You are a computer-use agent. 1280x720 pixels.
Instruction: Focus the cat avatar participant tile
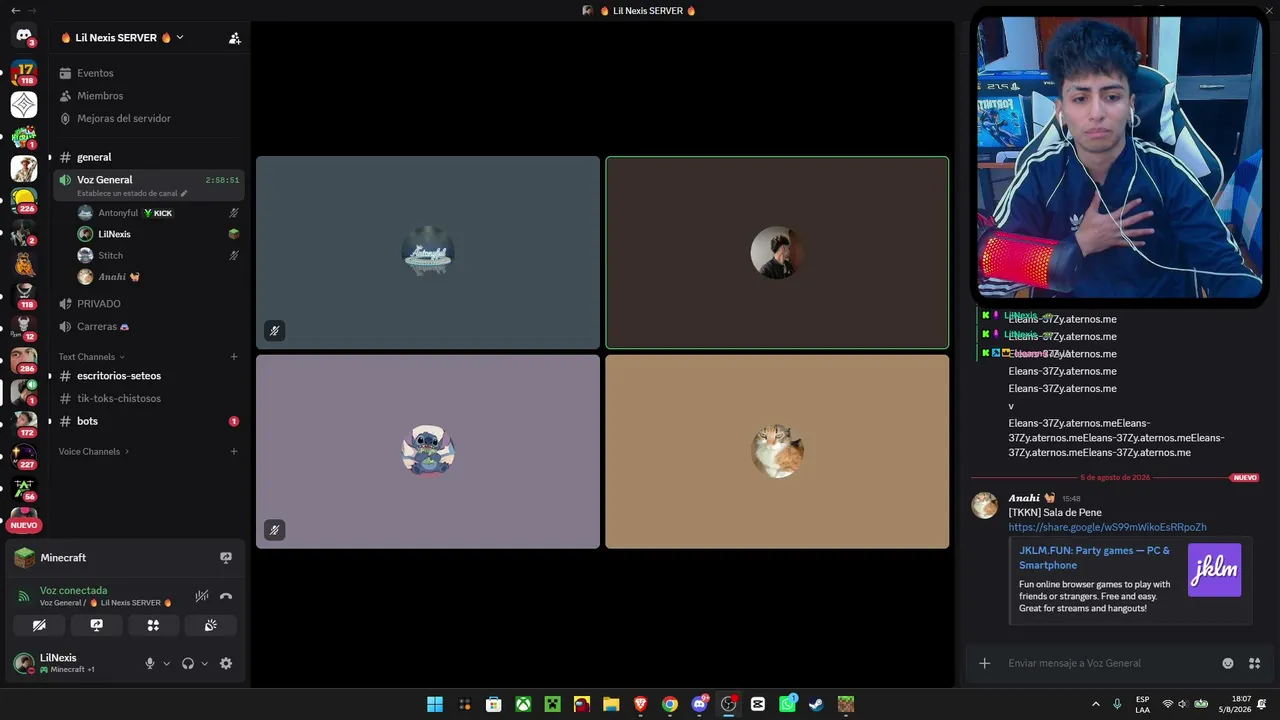[x=777, y=451]
